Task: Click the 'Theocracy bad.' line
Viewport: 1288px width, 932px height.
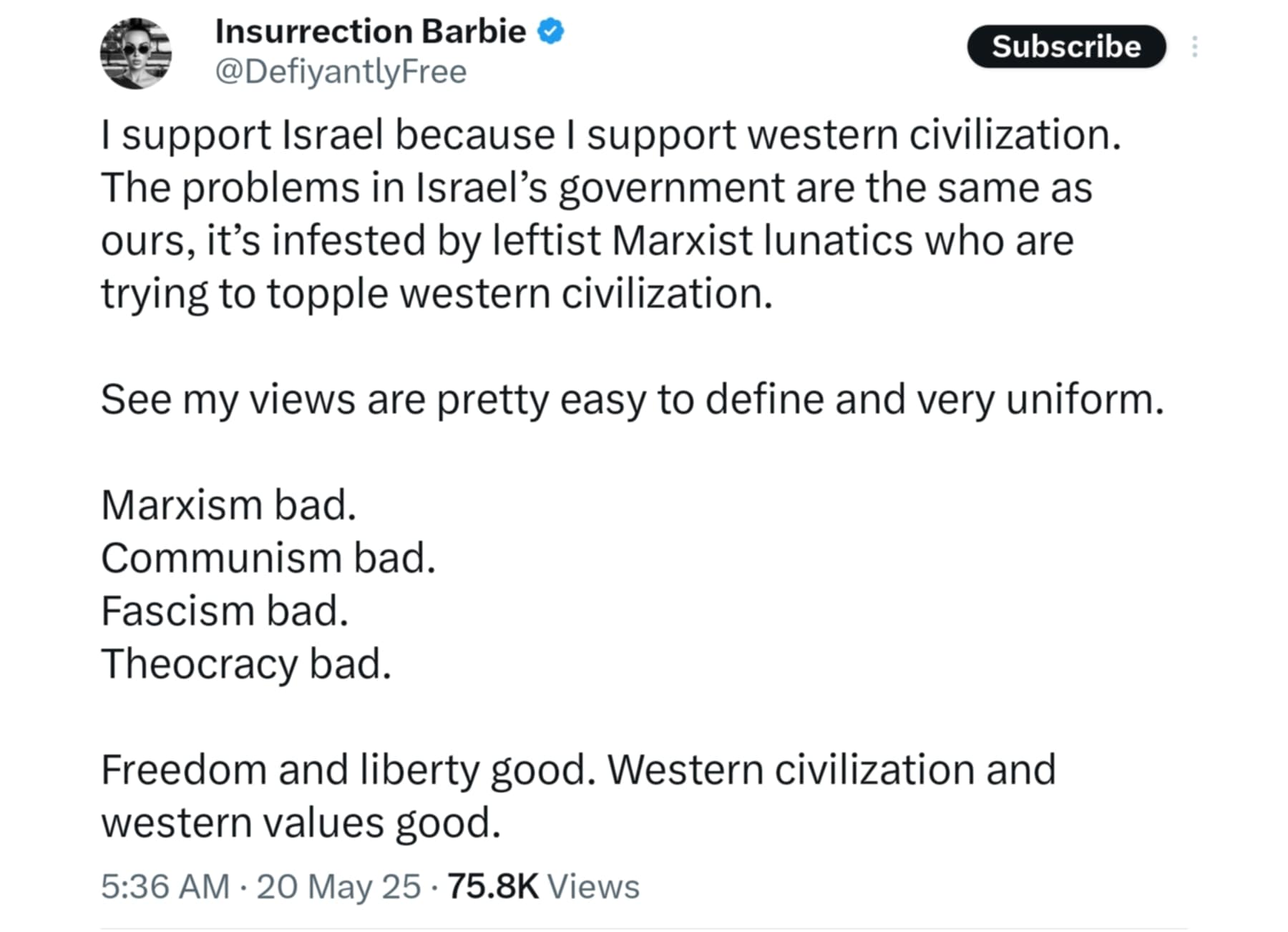Action: coord(246,664)
